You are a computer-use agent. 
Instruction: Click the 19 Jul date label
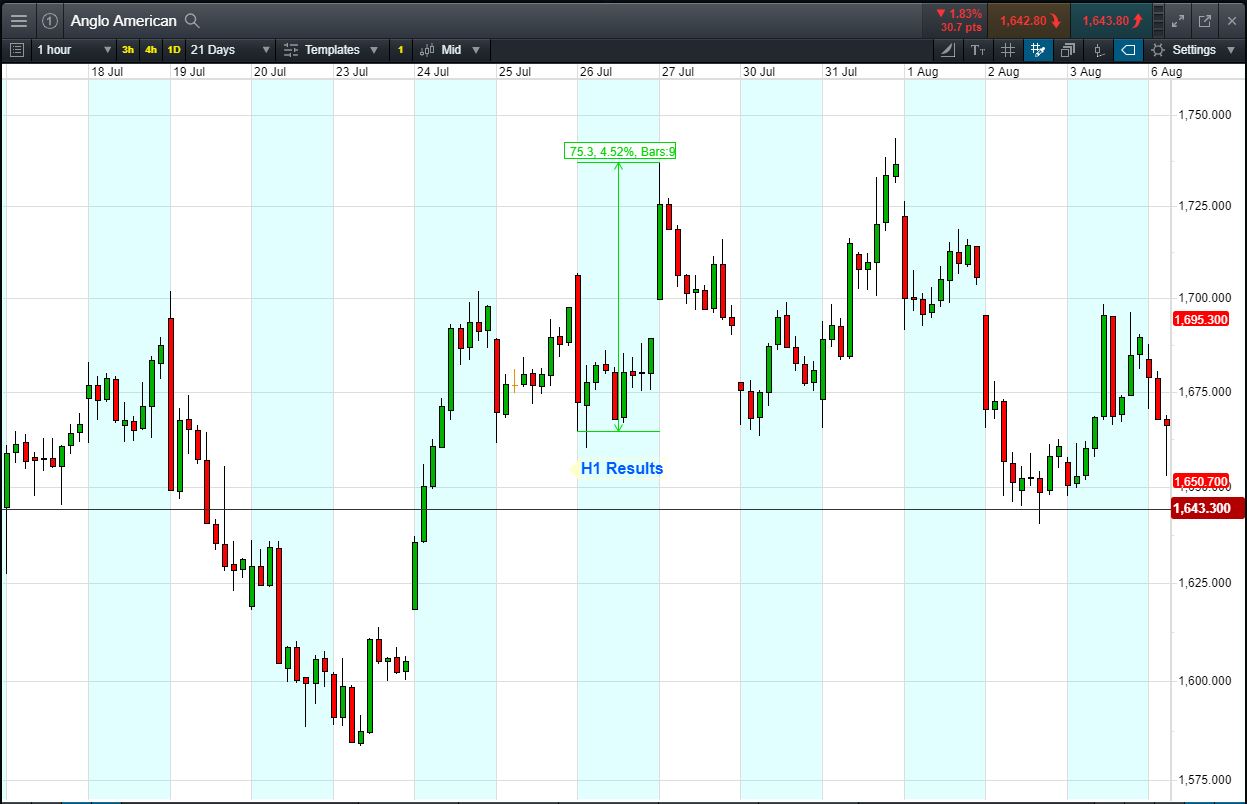coord(189,72)
